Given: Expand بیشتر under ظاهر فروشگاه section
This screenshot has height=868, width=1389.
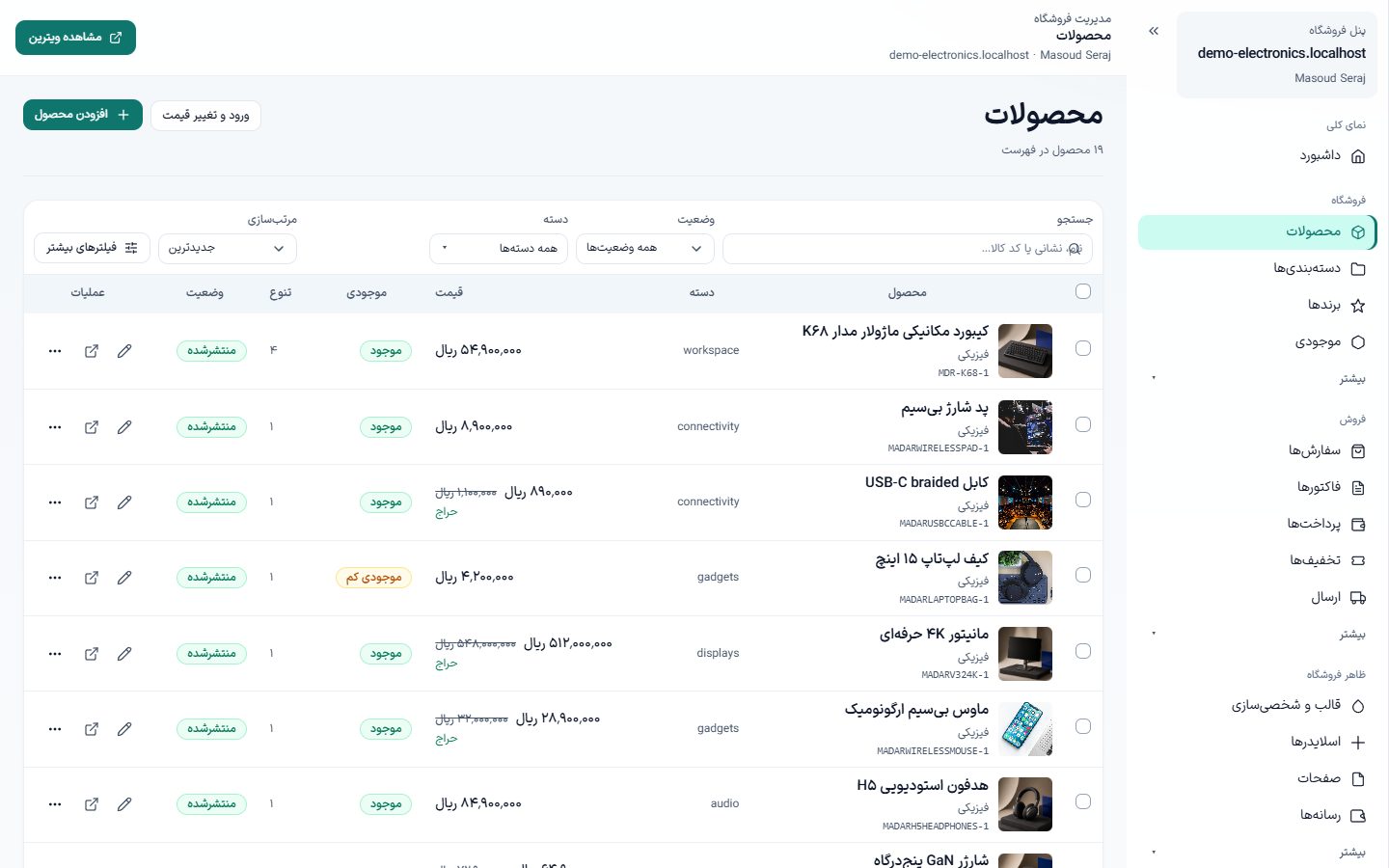Looking at the screenshot, I should pos(1258,852).
